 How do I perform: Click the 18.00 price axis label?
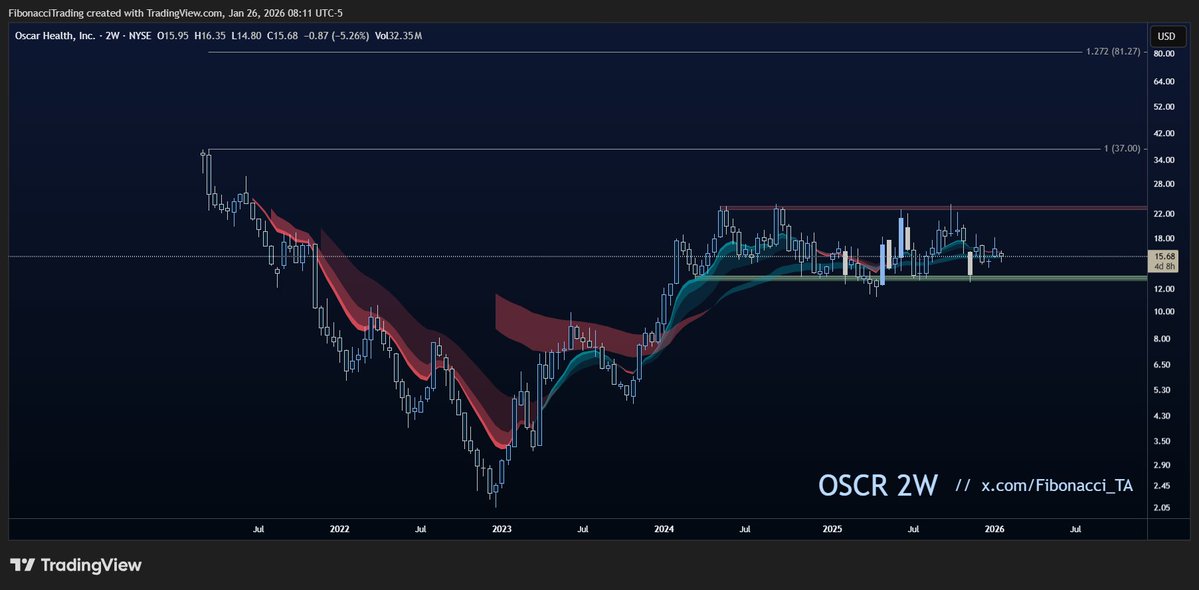point(1164,238)
